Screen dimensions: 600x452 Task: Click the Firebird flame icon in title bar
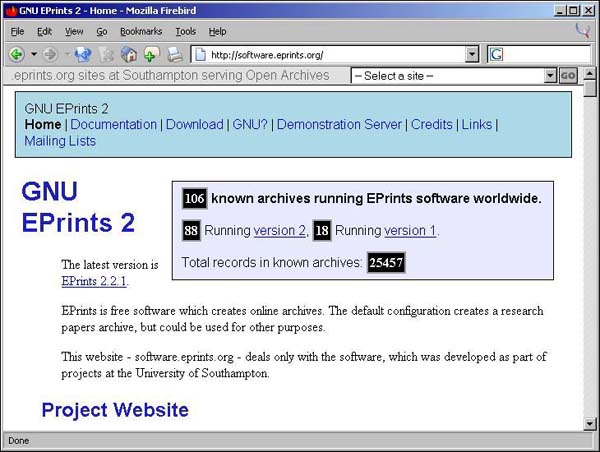(11, 10)
